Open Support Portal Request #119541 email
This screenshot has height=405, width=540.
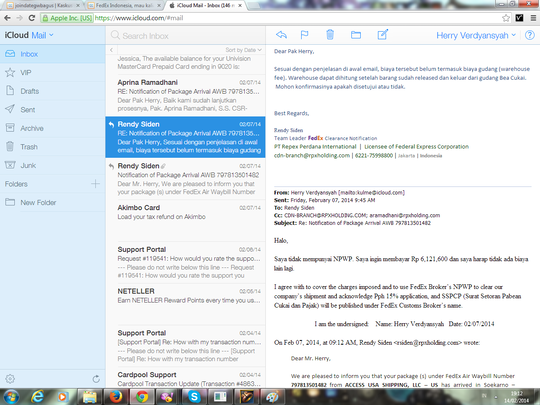click(185, 262)
